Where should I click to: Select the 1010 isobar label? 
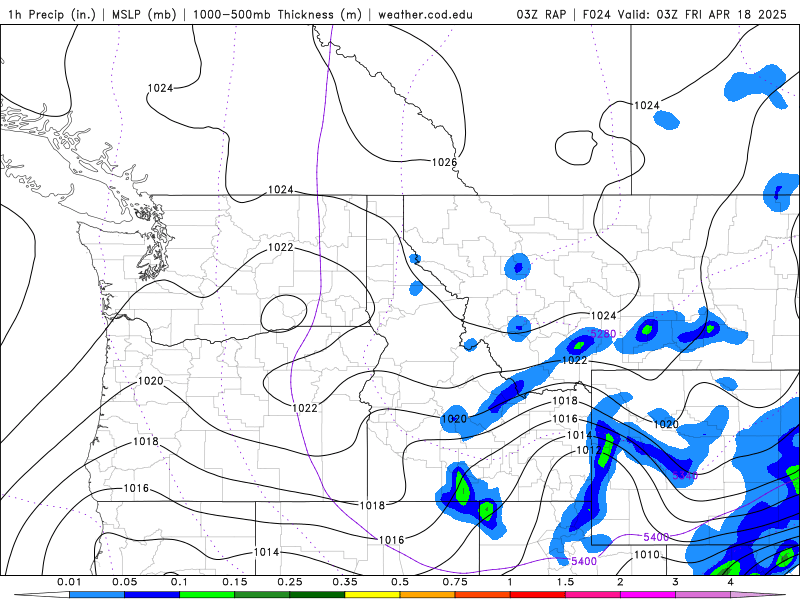646,555
